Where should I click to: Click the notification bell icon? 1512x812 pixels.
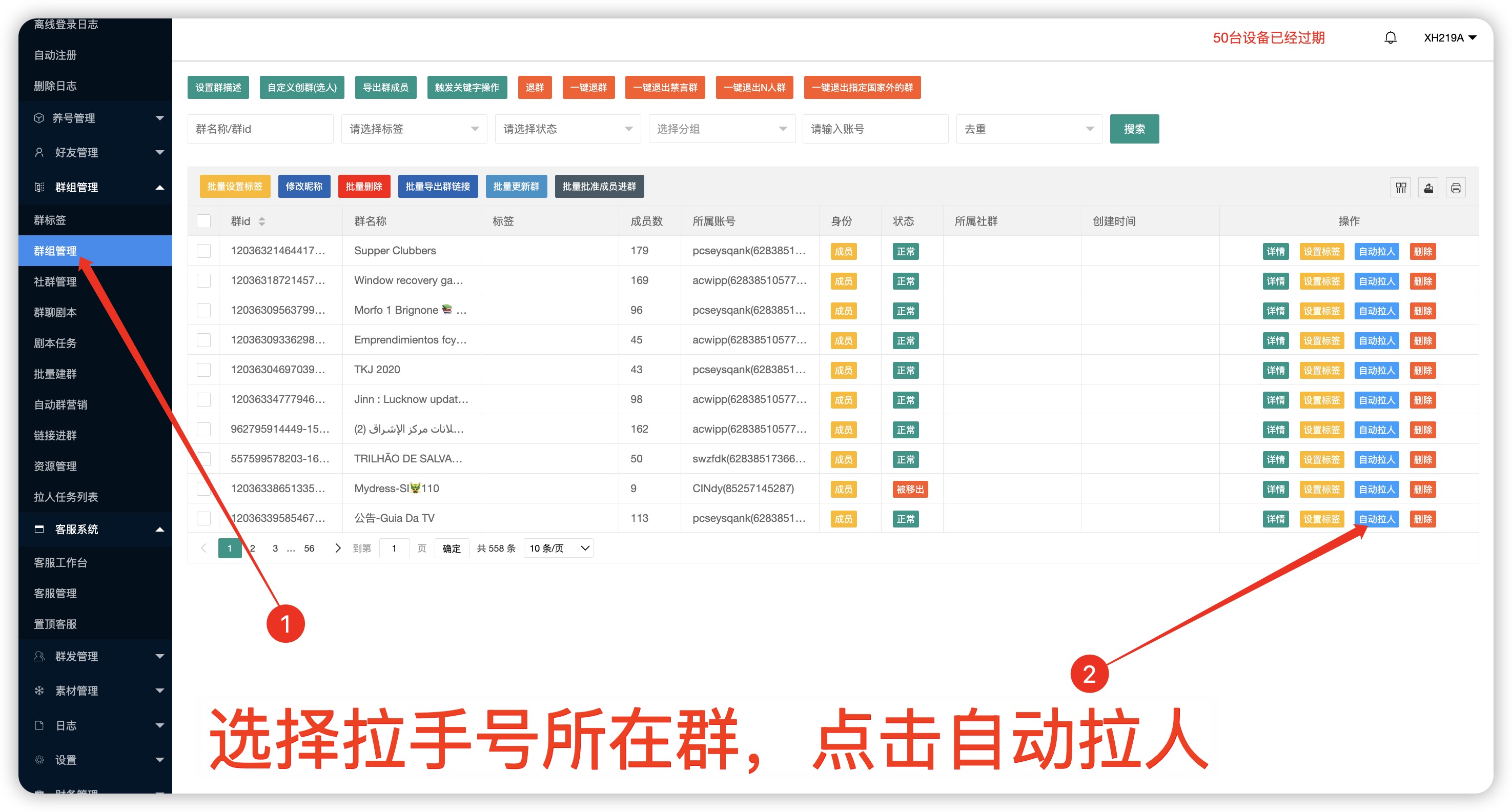tap(1390, 38)
